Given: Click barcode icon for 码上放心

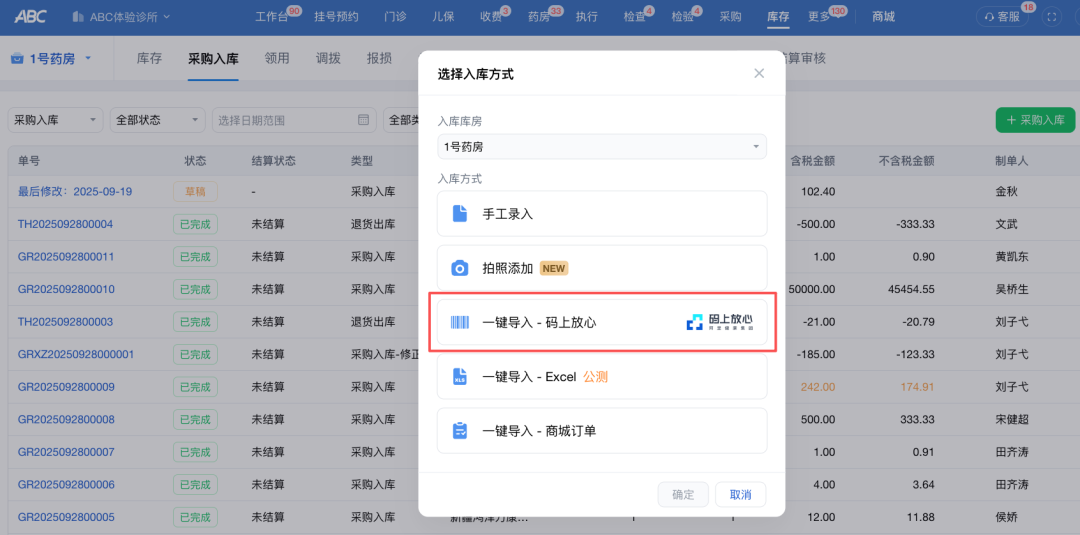Looking at the screenshot, I should (x=459, y=322).
